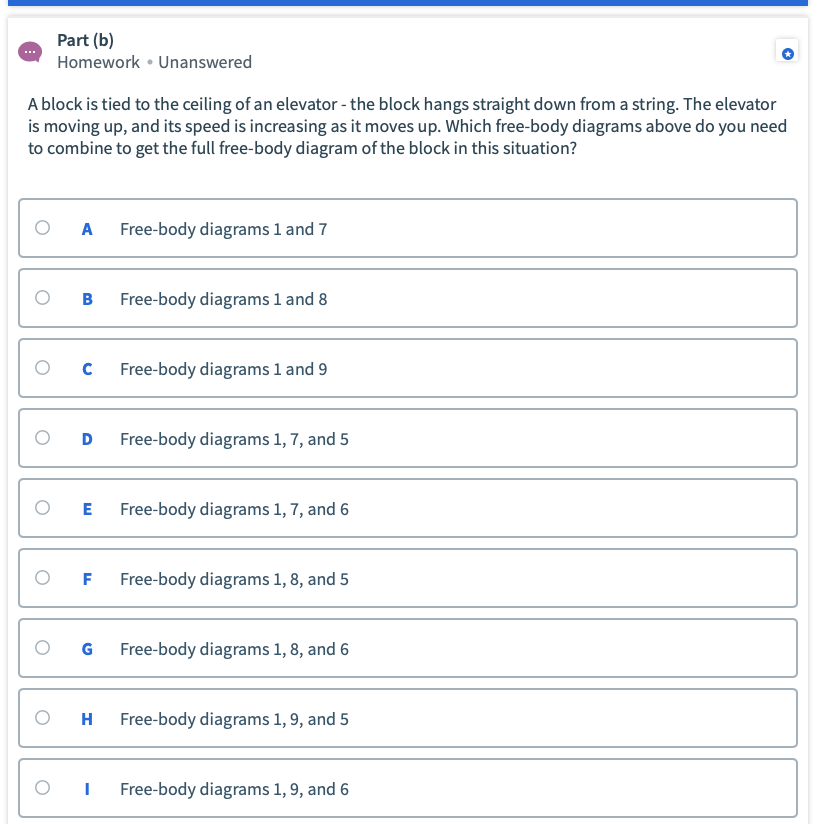Choose answer 'Free-body diagrams 1 and 9'
The width and height of the screenshot is (820, 824).
click(408, 368)
